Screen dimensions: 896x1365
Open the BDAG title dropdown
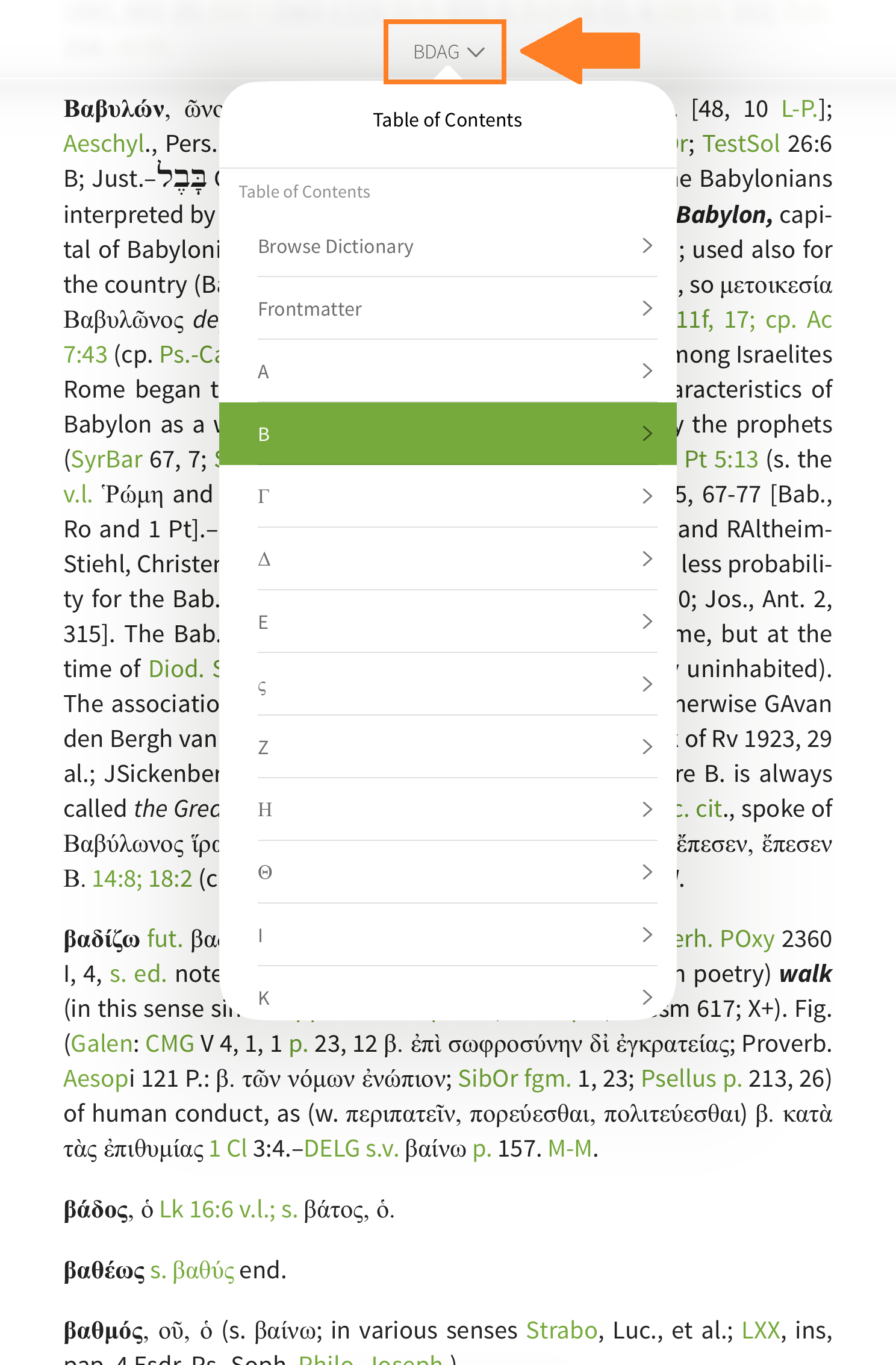(446, 52)
